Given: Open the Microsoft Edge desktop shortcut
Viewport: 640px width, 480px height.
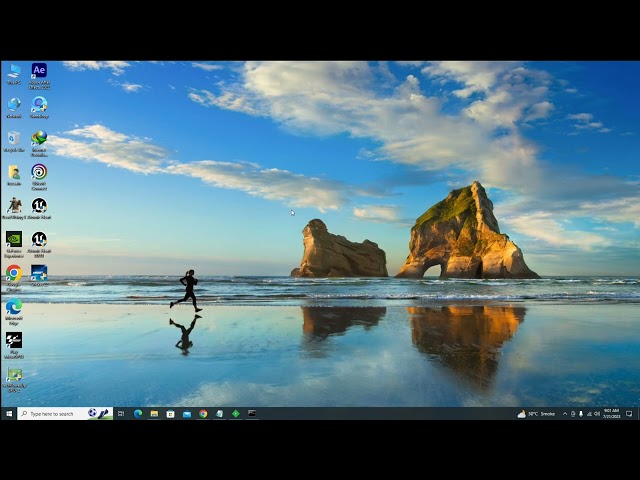Looking at the screenshot, I should point(14,312).
